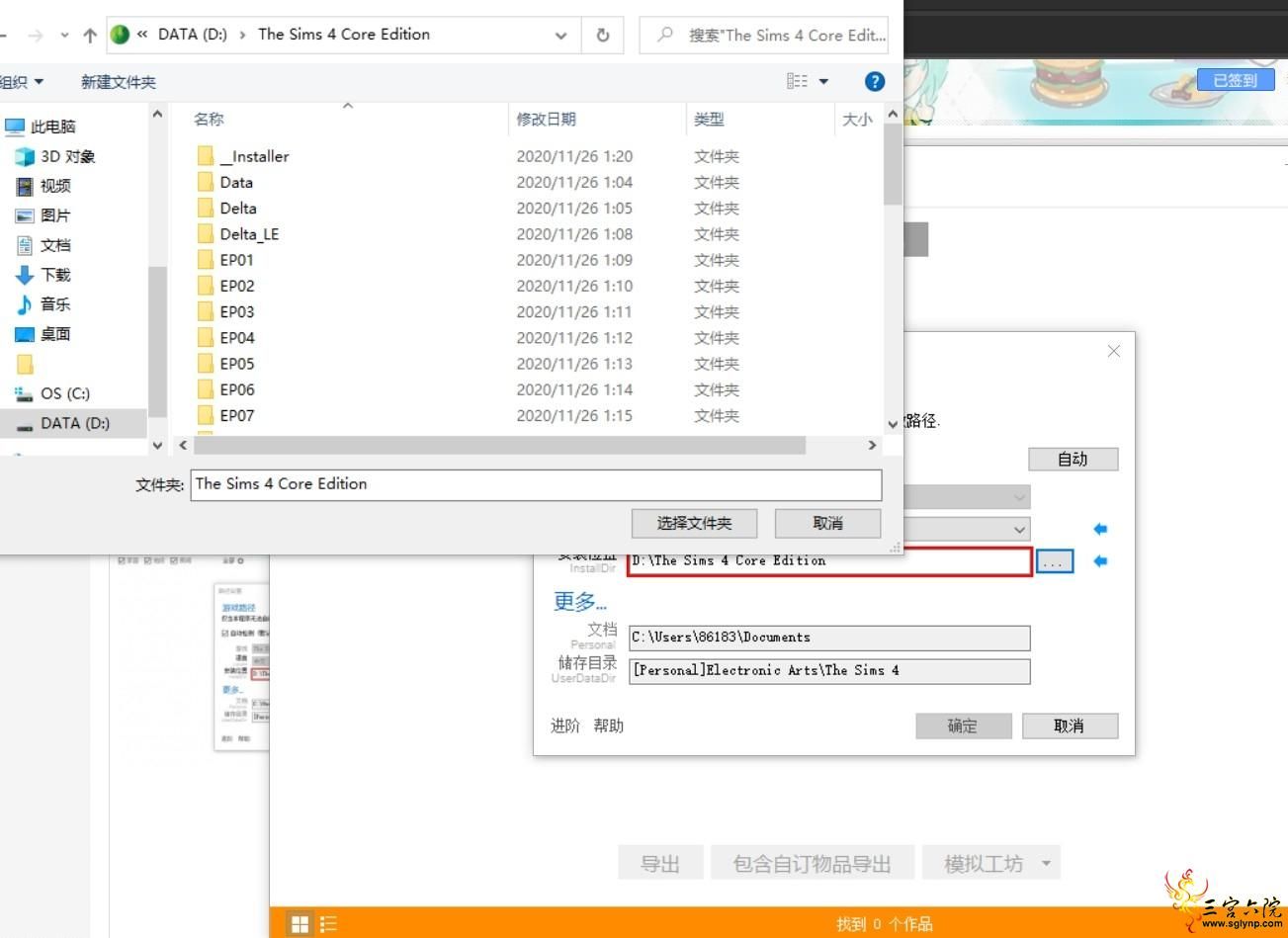The image size is (1288, 938).
Task: Click the 自动 button in settings dialog
Action: click(1073, 459)
